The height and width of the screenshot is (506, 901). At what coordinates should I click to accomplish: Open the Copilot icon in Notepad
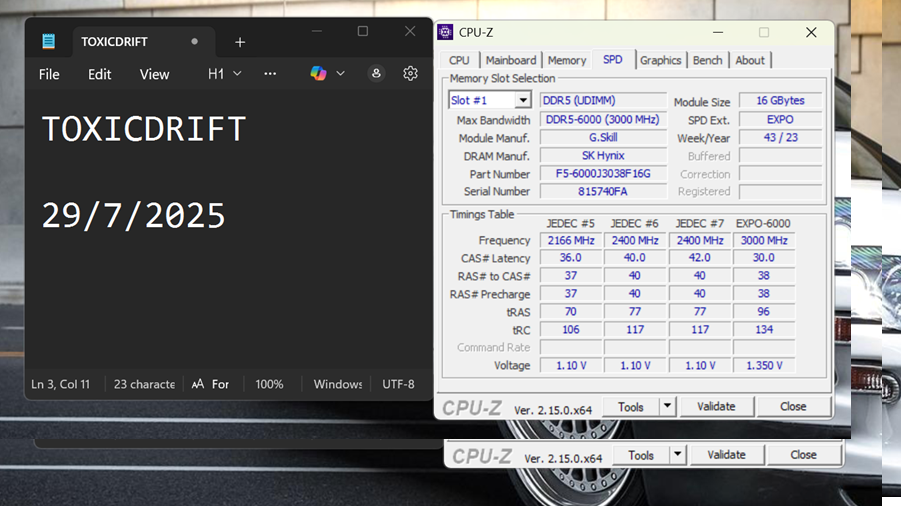(x=318, y=74)
